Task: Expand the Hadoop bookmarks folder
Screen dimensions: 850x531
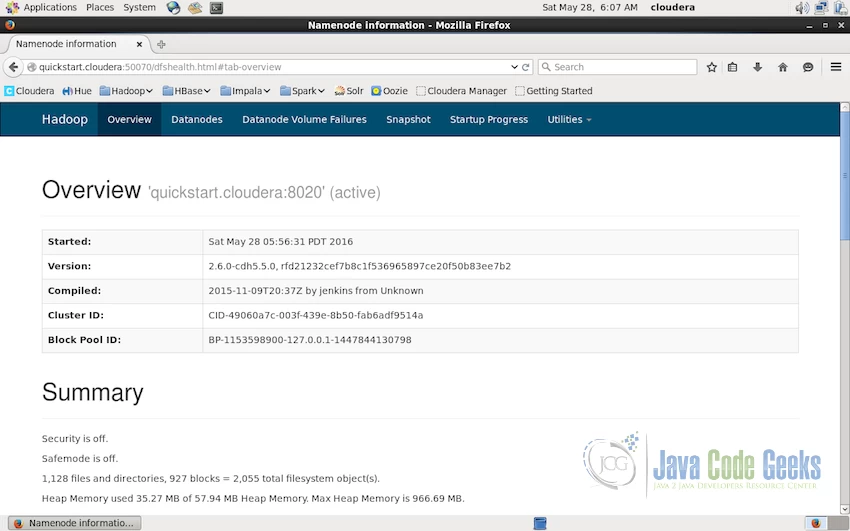Action: click(126, 91)
